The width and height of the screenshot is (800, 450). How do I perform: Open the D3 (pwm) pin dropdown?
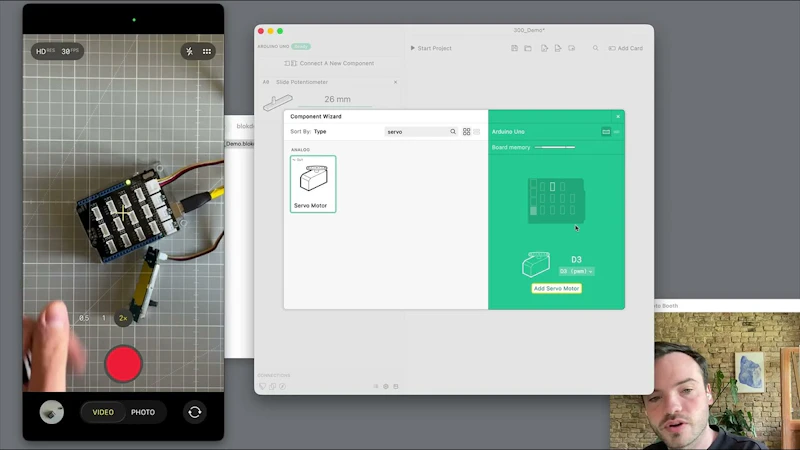576,271
